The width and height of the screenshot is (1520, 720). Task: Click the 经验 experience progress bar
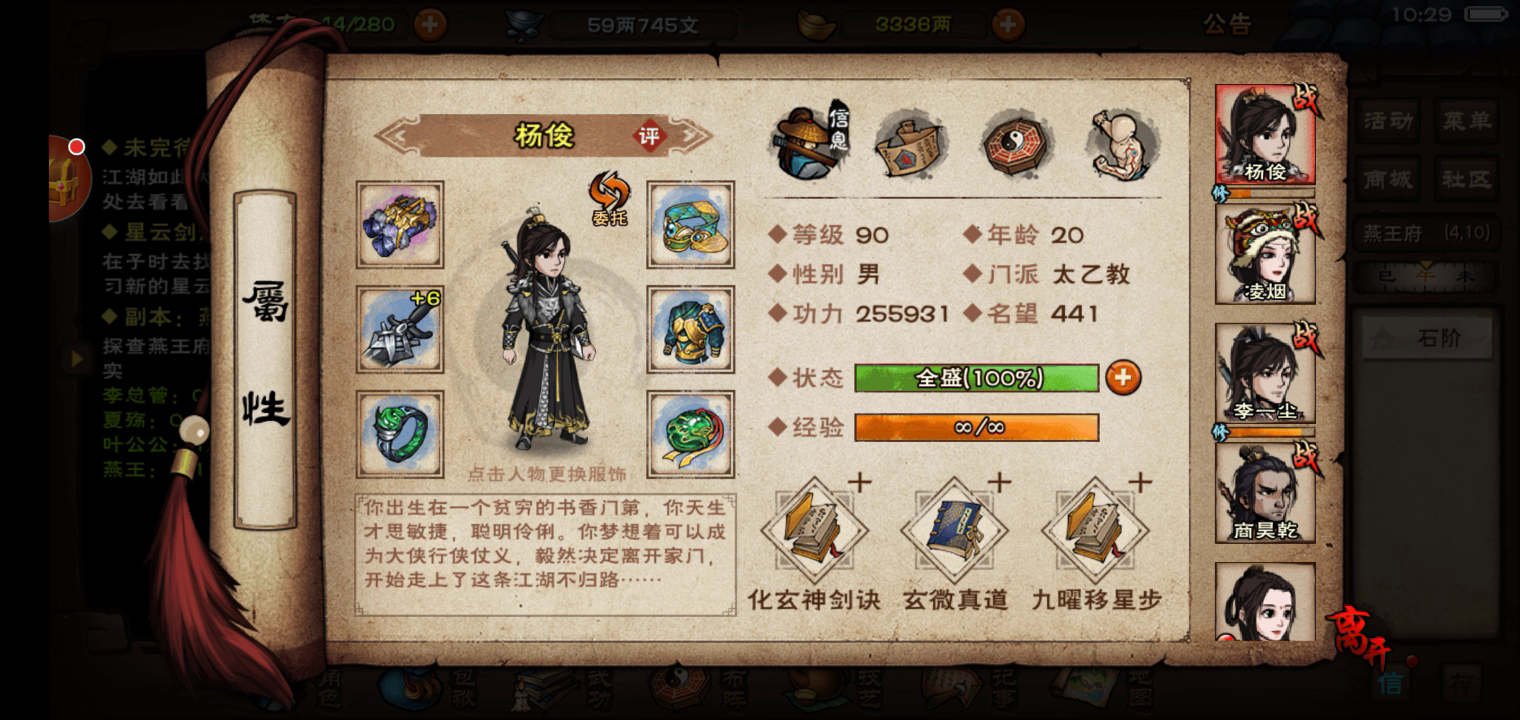click(976, 428)
